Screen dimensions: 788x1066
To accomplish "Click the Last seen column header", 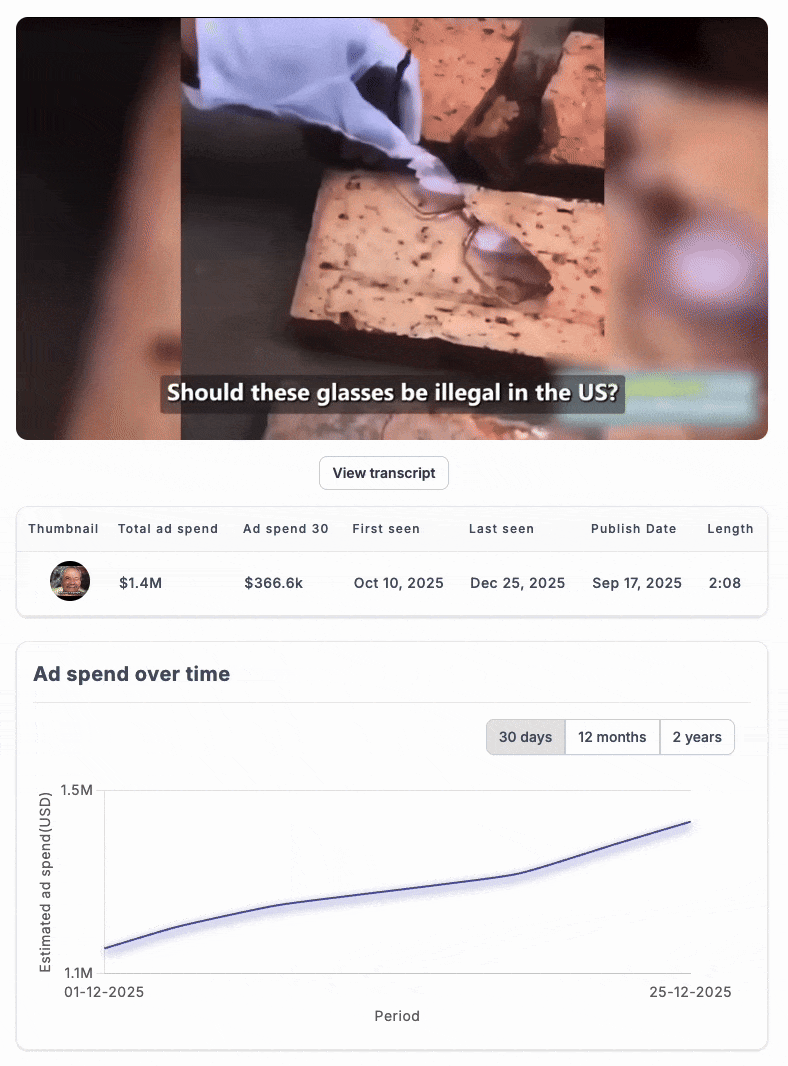I will point(502,529).
